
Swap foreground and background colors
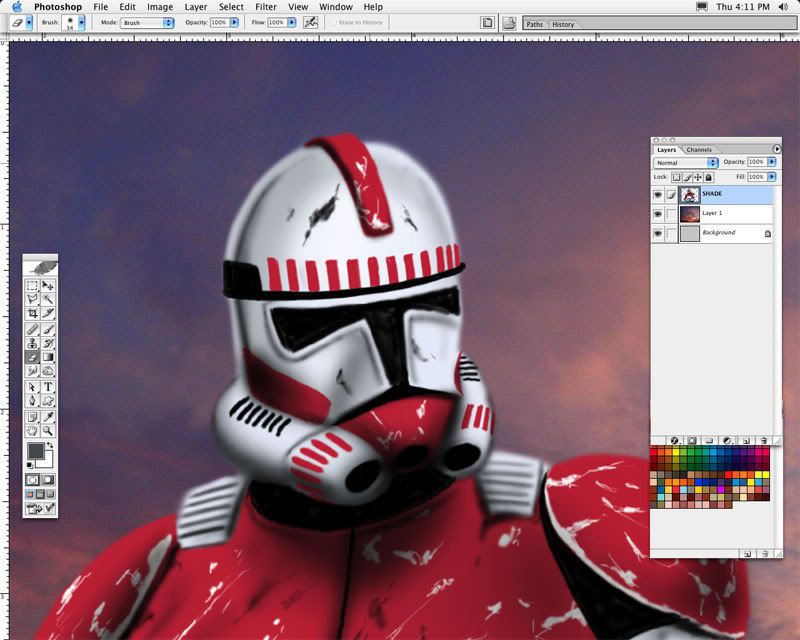(50, 446)
